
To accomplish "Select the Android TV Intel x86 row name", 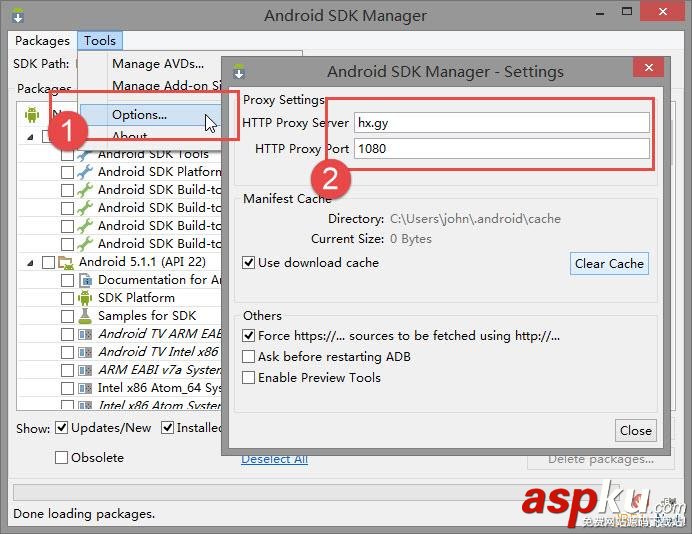I will pyautogui.click(x=158, y=352).
